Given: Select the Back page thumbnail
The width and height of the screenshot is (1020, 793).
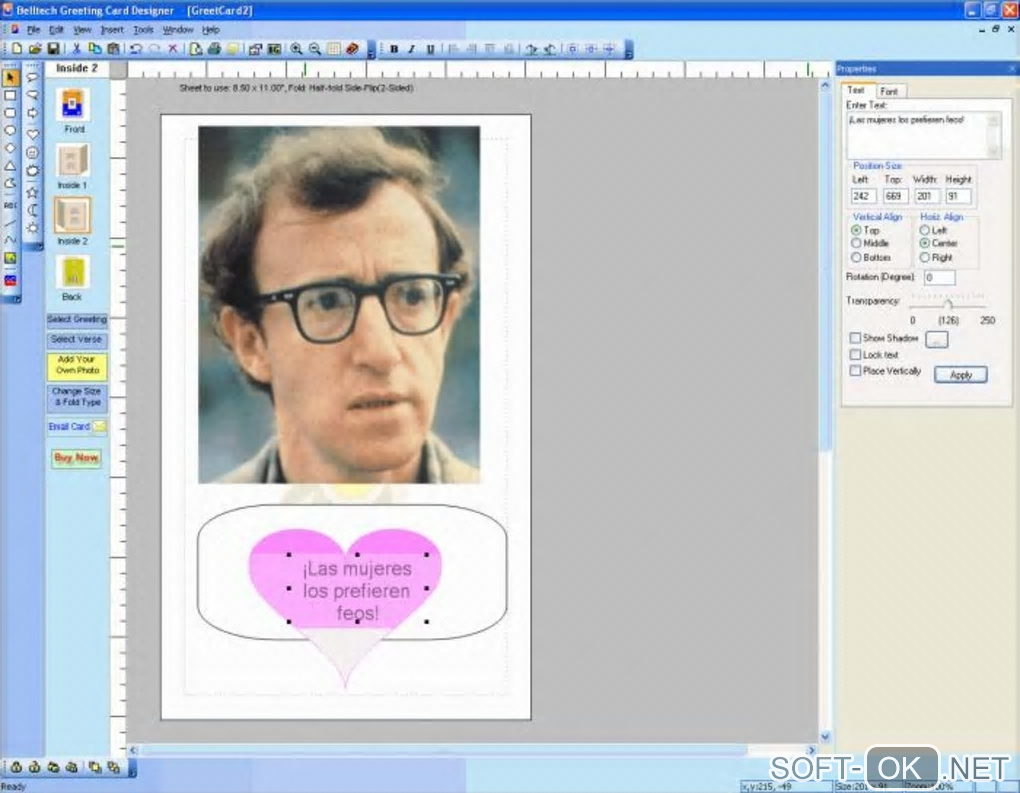Looking at the screenshot, I should [72, 273].
